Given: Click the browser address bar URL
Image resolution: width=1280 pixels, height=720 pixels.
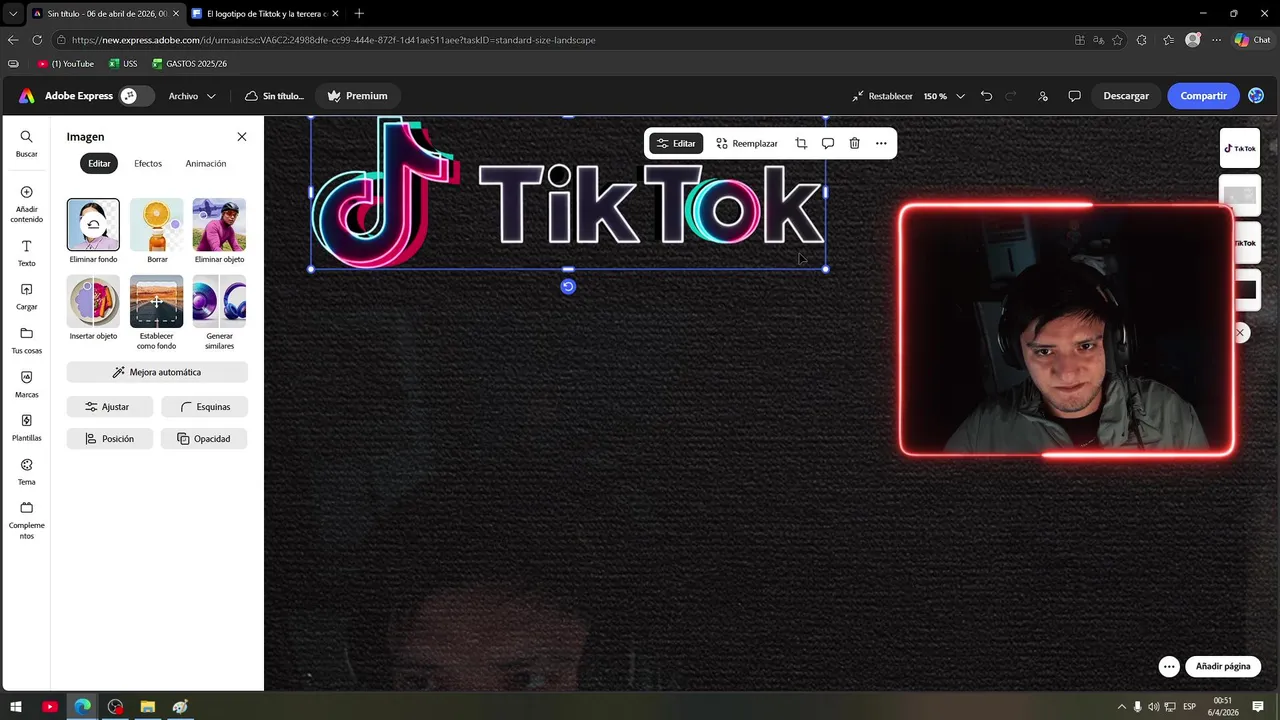Looking at the screenshot, I should tap(333, 40).
